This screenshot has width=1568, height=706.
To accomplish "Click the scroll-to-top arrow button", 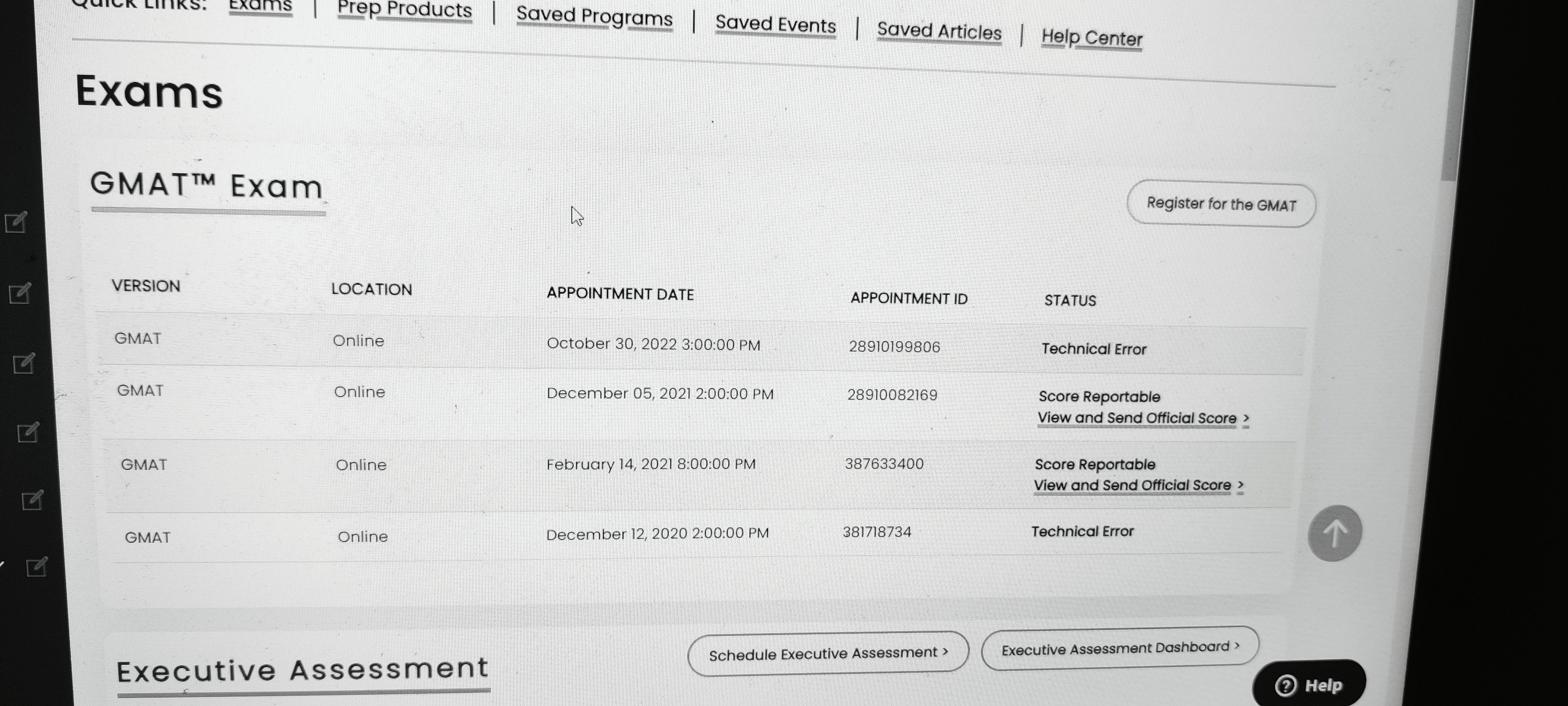I will coord(1334,533).
